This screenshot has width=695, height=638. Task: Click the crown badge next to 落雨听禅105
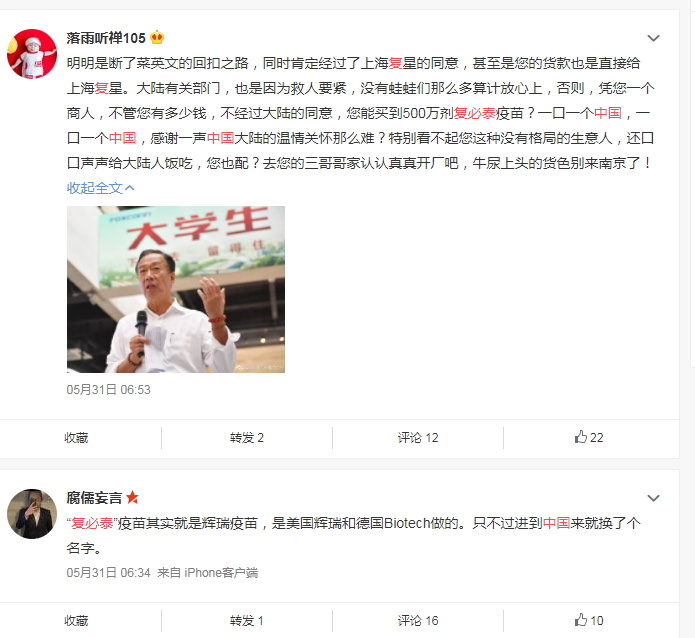[x=157, y=38]
